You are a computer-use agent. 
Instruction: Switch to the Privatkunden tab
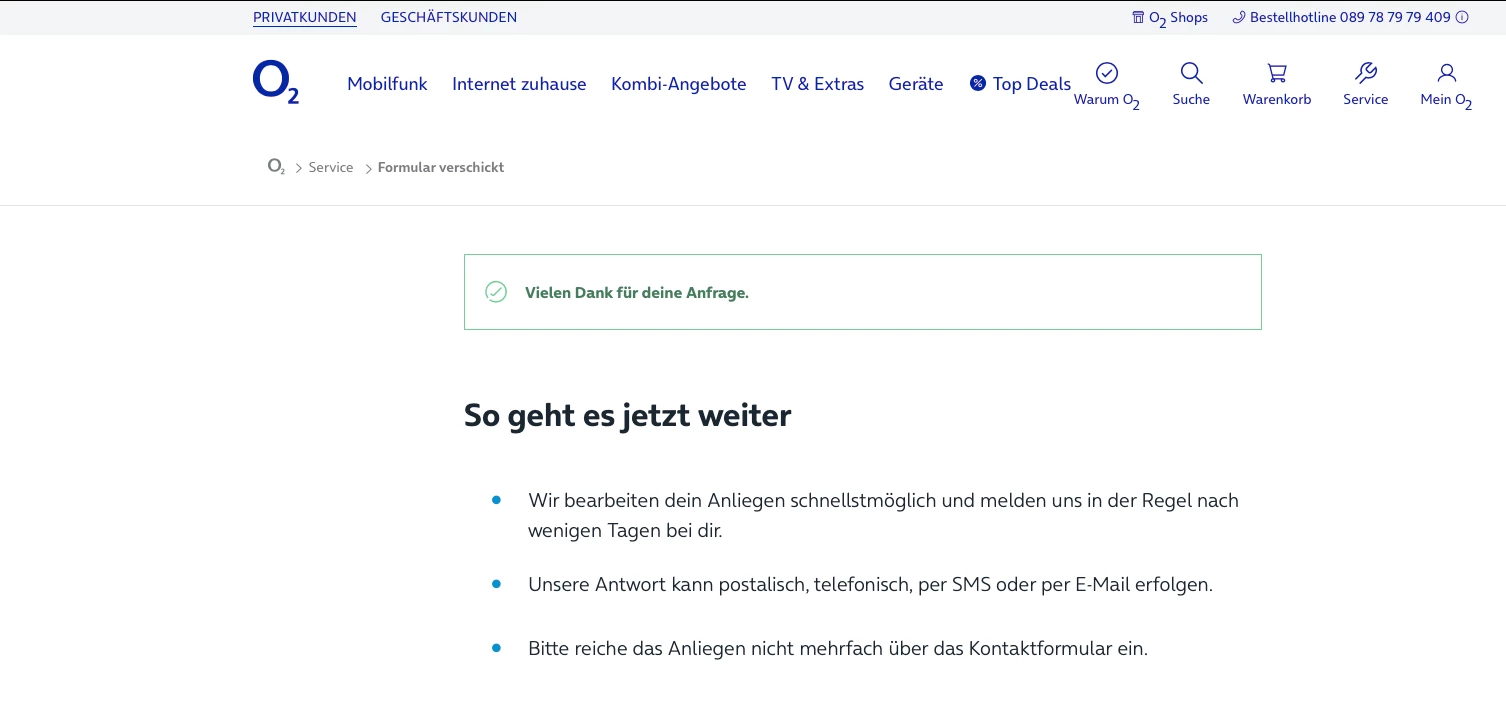[x=305, y=17]
